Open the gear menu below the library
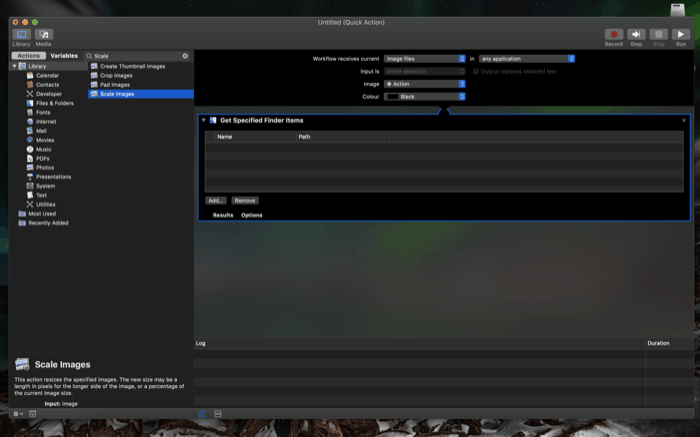The image size is (700, 437). 18,414
